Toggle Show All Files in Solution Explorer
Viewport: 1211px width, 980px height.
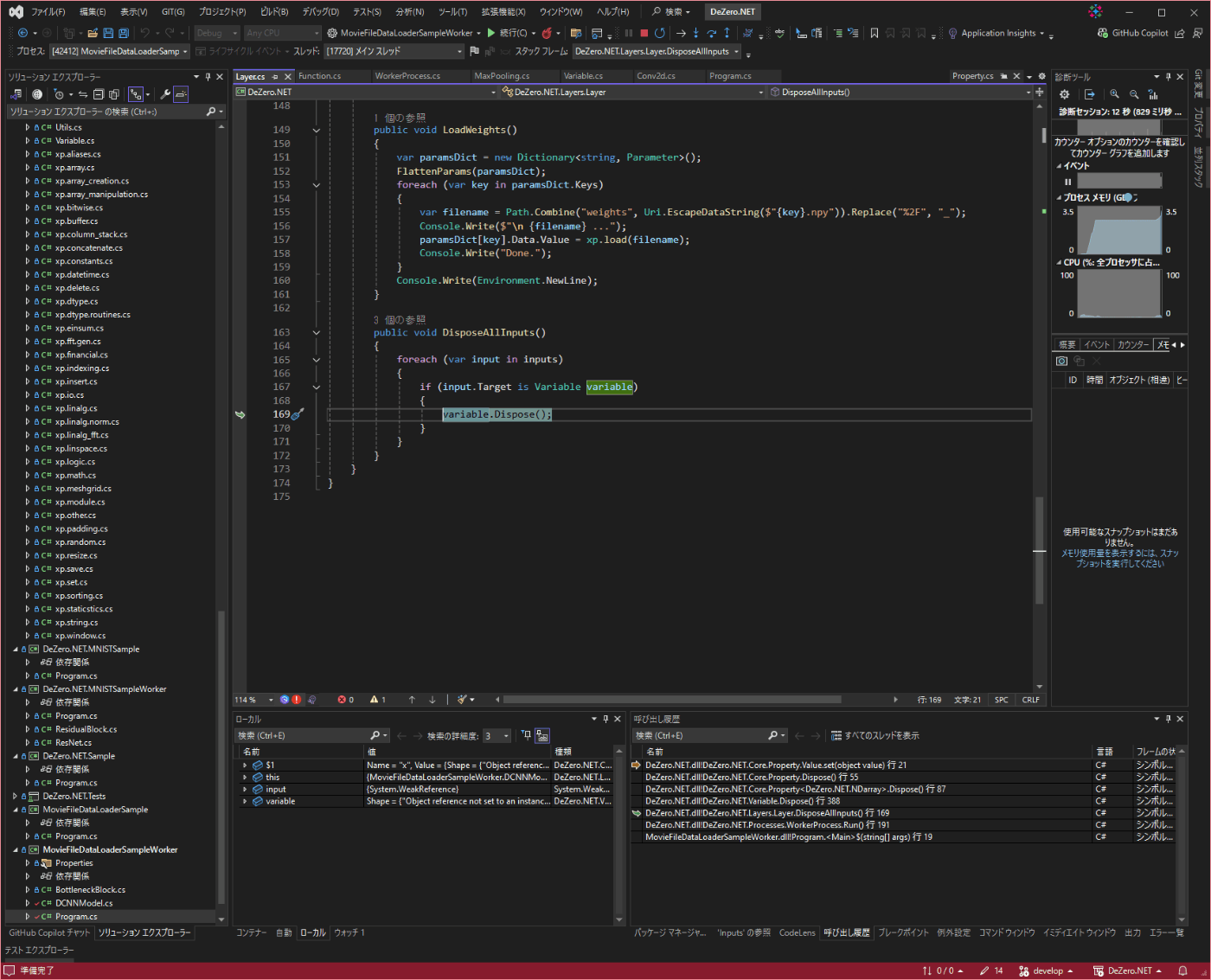114,94
